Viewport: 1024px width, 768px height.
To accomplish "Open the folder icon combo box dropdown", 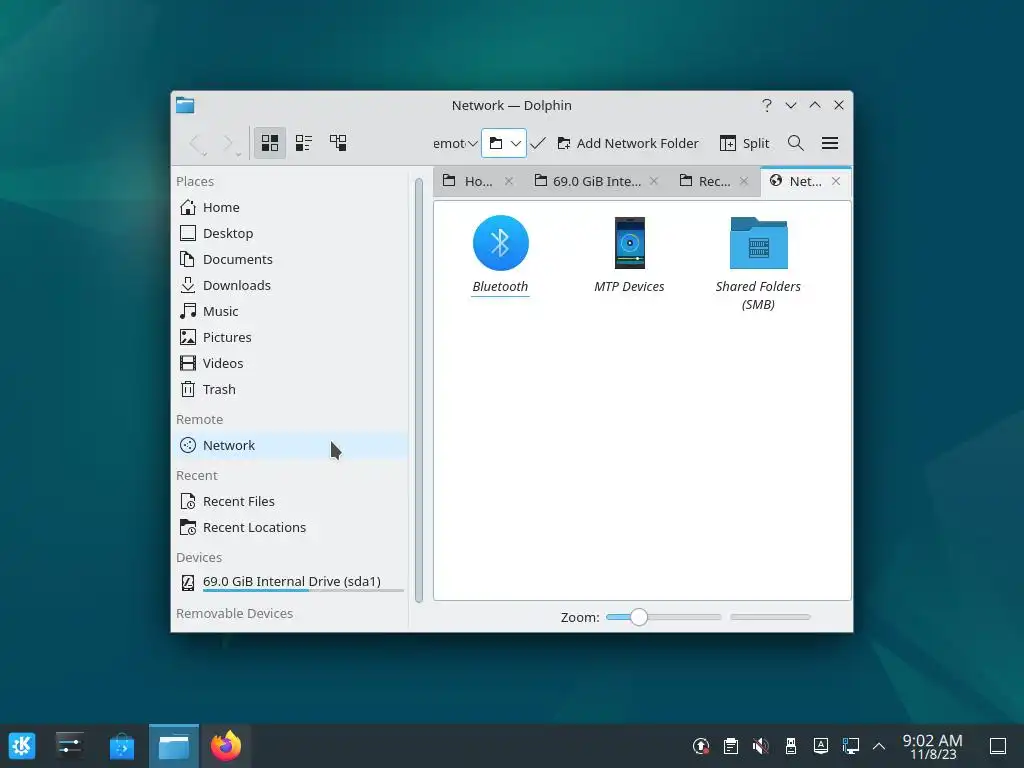I will (504, 143).
